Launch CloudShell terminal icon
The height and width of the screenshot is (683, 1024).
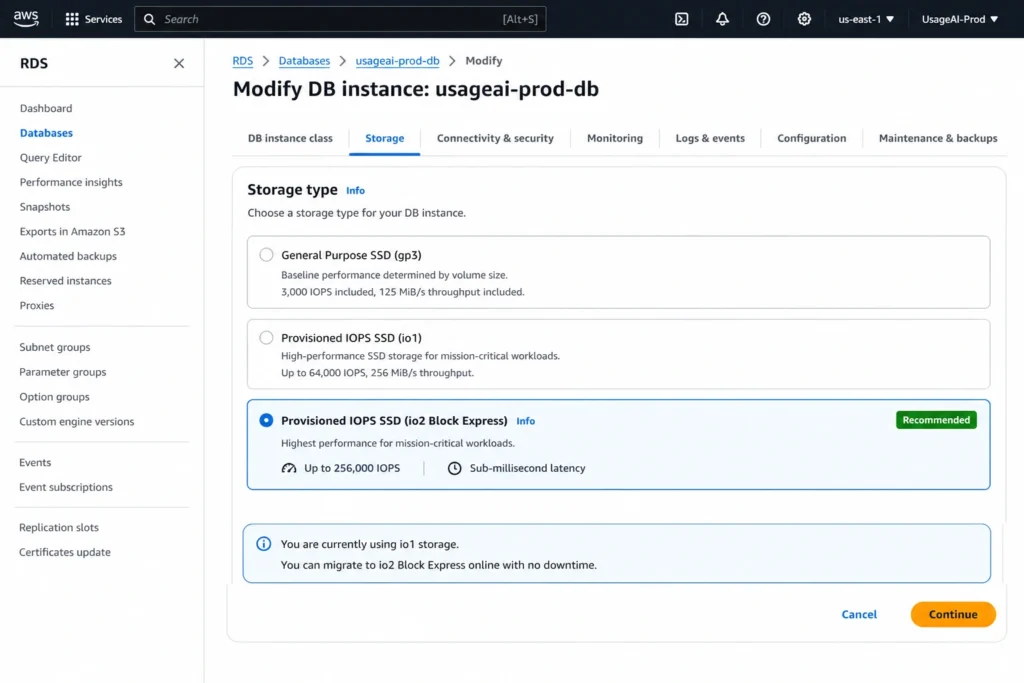(681, 19)
